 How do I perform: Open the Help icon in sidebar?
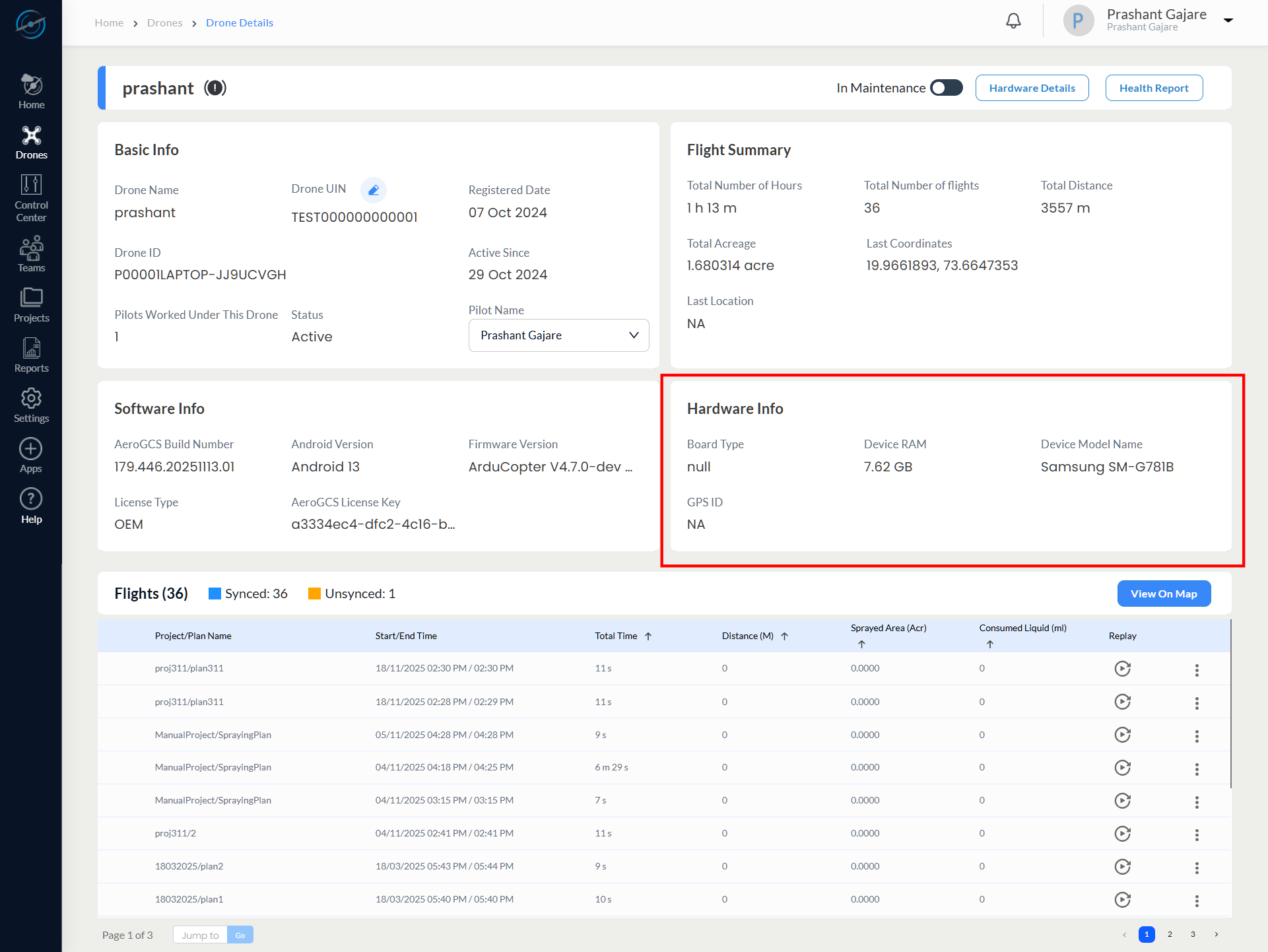point(31,506)
